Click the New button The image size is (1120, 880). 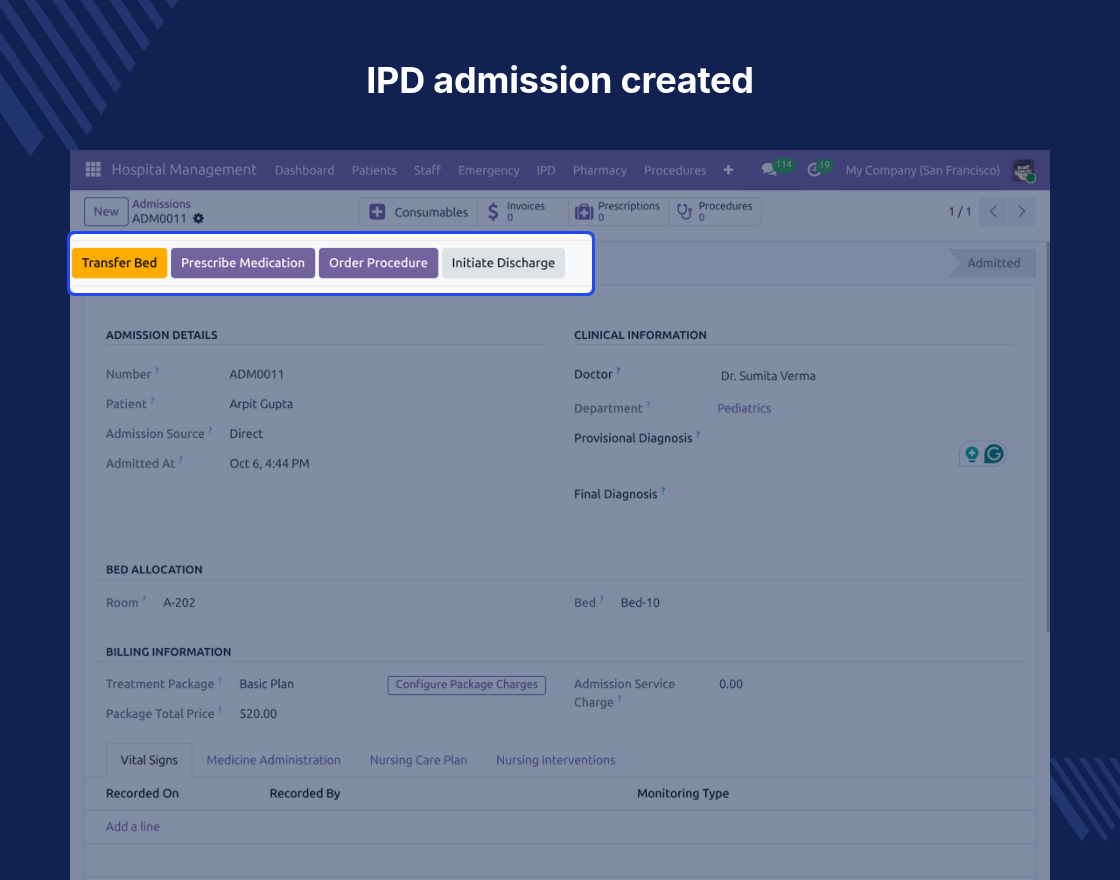[106, 211]
